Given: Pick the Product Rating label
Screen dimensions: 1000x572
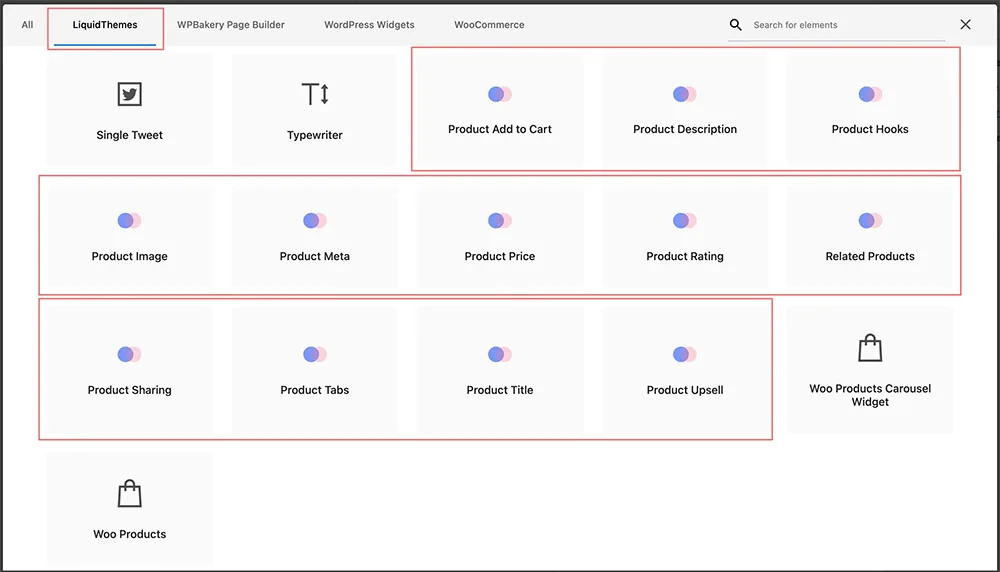Looking at the screenshot, I should pos(685,256).
